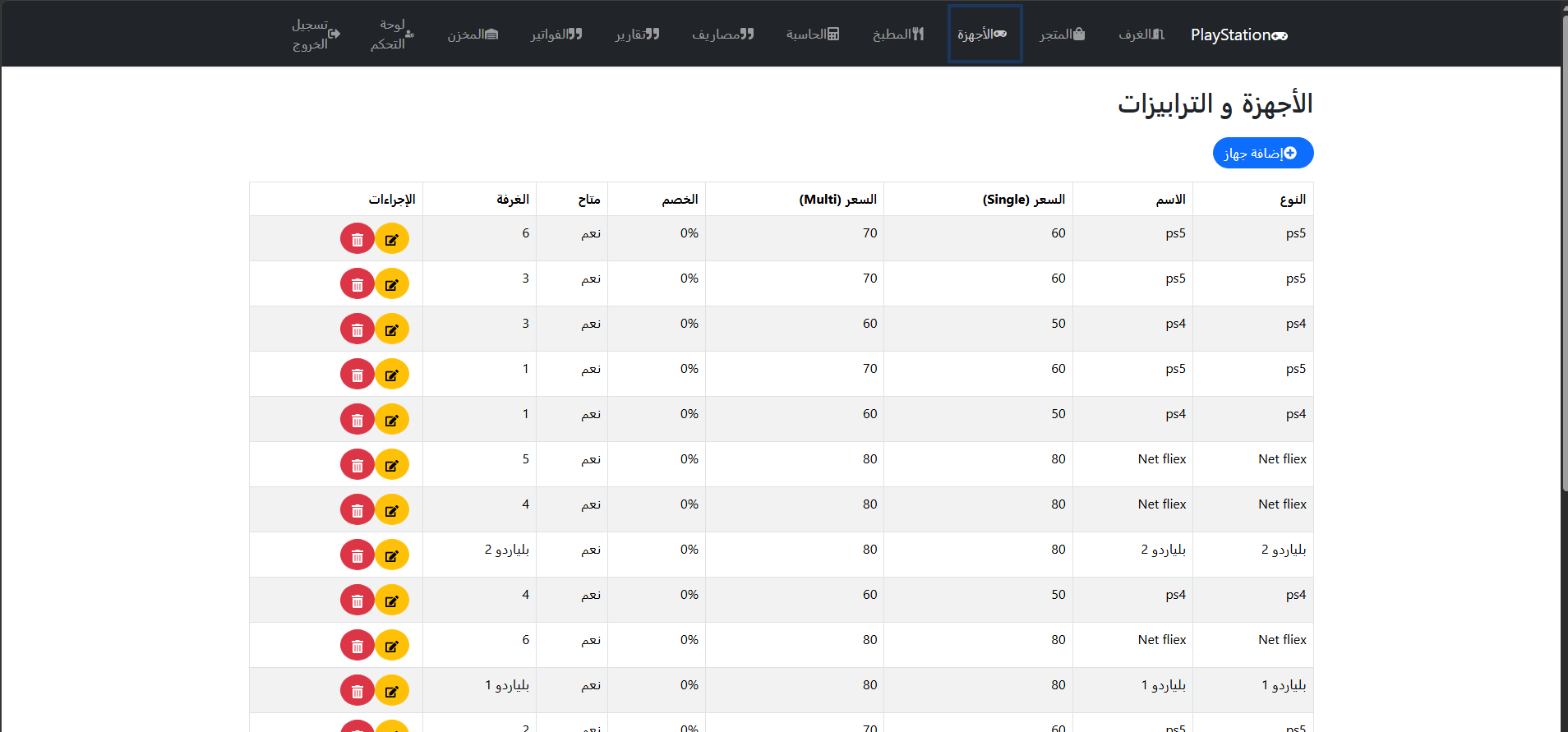Go to مصاريف expenses page

(x=723, y=34)
